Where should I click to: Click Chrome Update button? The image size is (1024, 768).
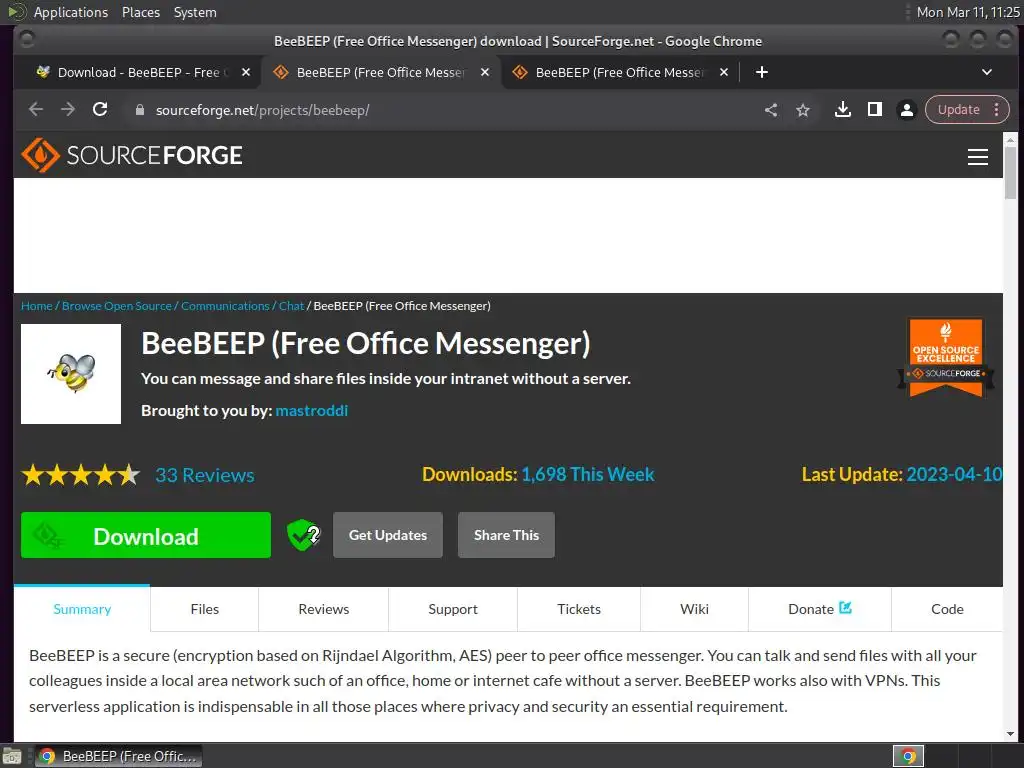tap(959, 110)
